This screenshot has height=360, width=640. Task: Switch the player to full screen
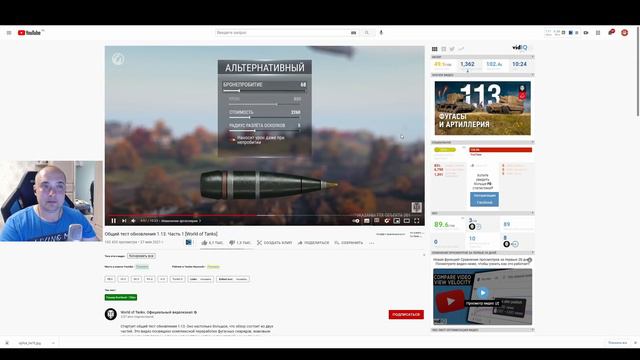point(417,221)
